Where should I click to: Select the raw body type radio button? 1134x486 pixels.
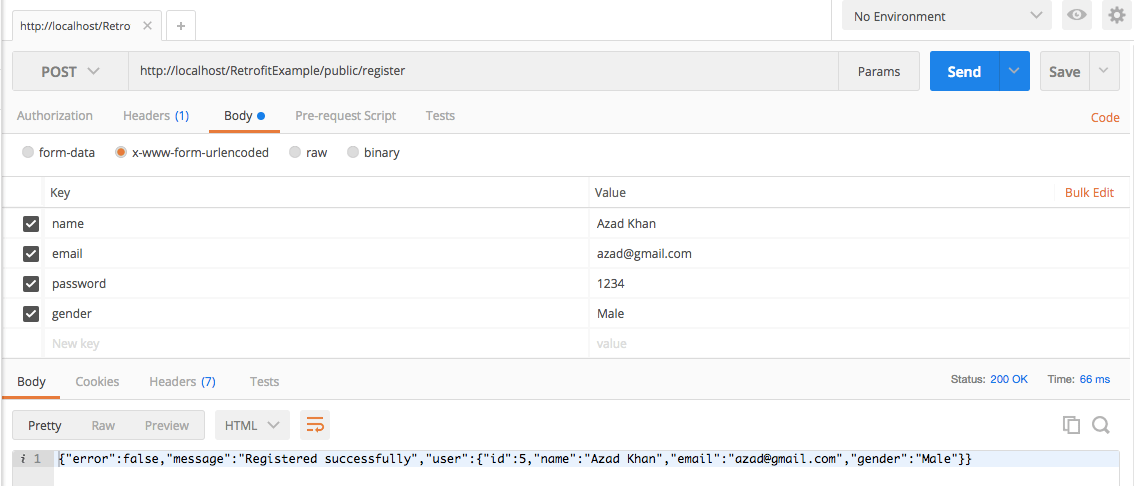click(x=295, y=153)
